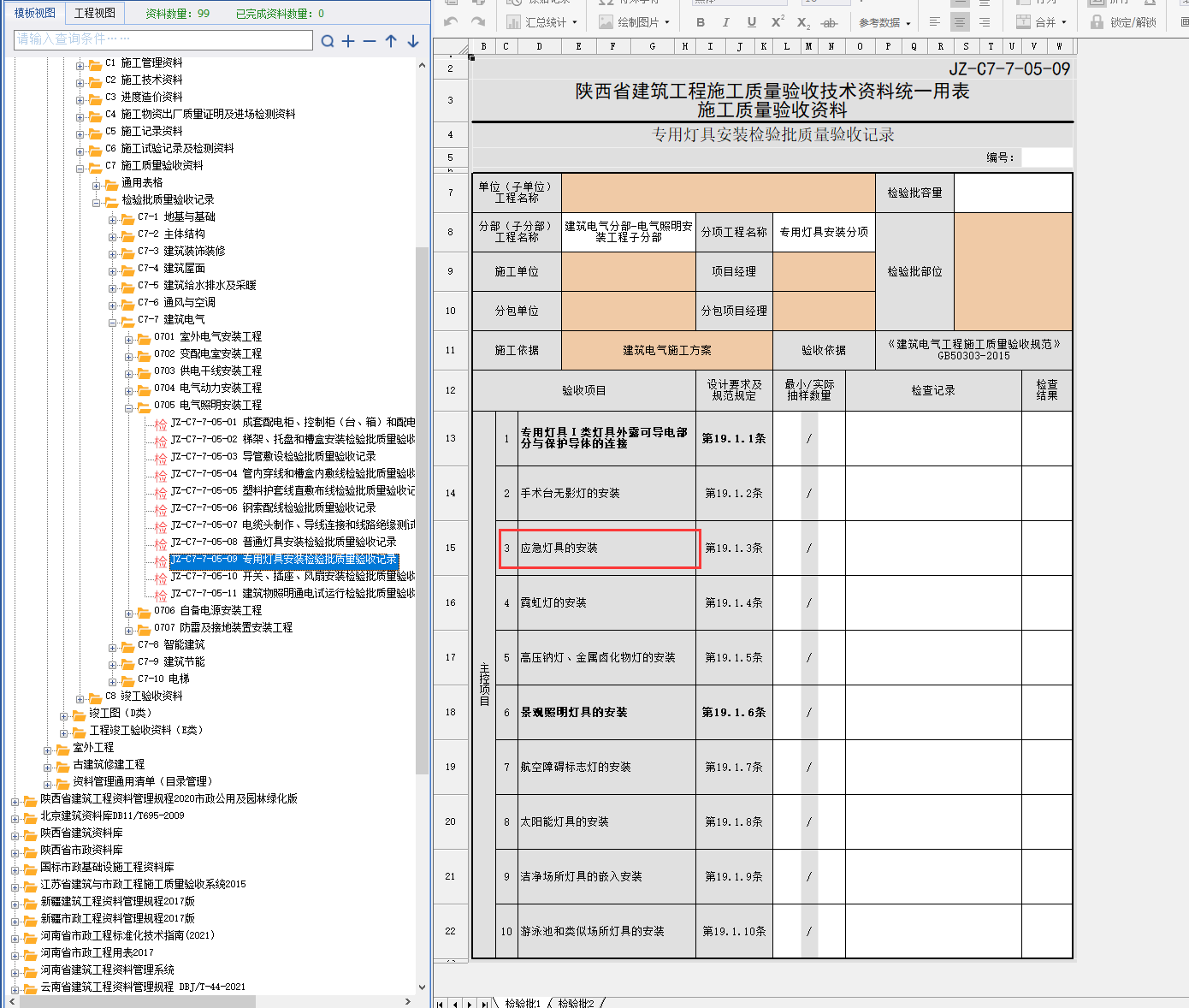
Task: Click the 第19.1.7条 cell
Action: [734, 767]
